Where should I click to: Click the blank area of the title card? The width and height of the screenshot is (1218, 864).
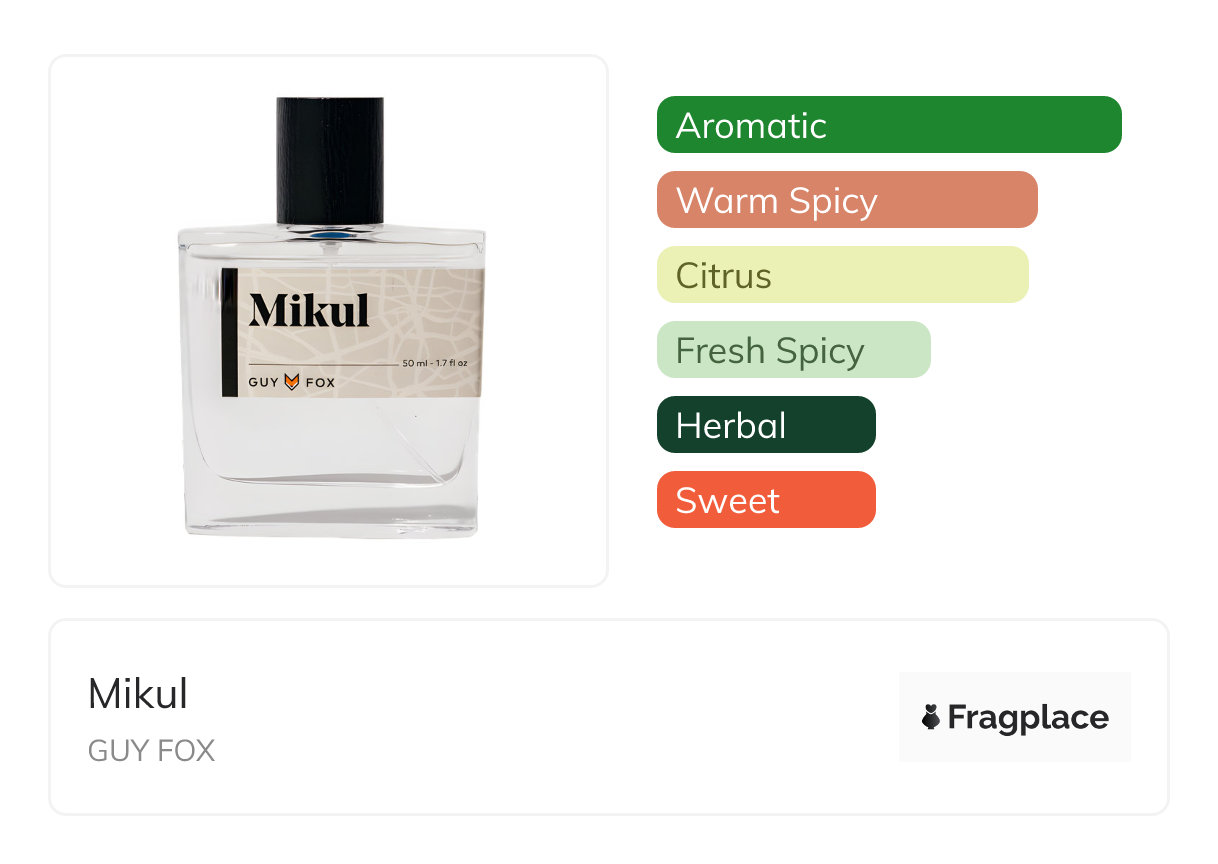pos(560,717)
